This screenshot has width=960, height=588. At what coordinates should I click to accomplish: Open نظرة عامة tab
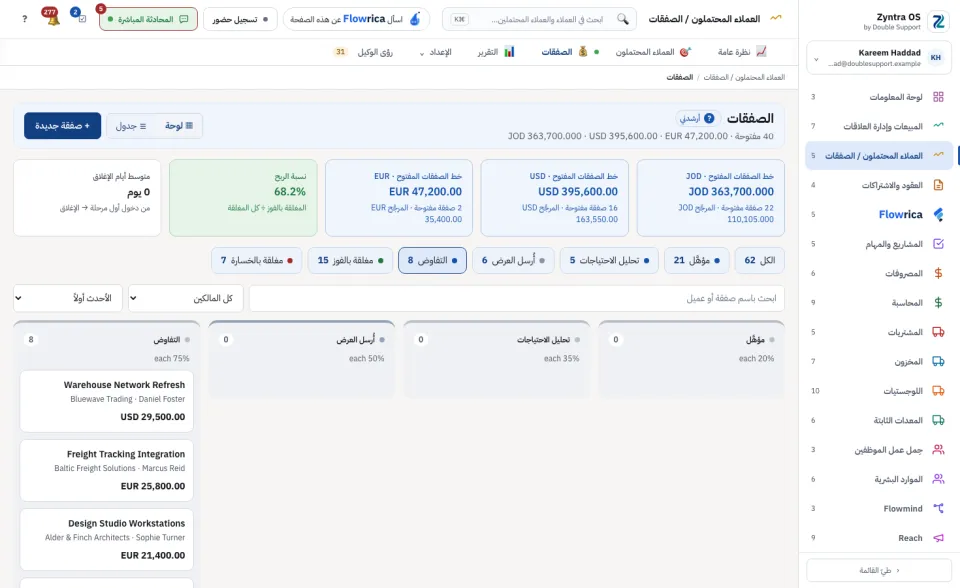tap(742, 52)
